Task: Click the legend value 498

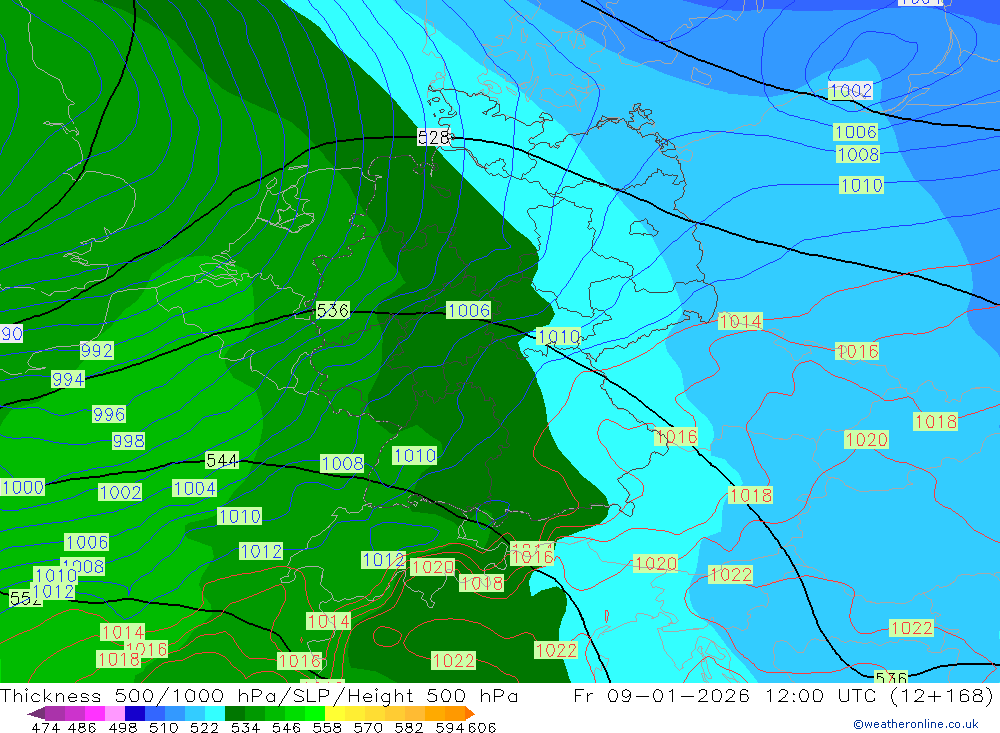Action: point(122,727)
